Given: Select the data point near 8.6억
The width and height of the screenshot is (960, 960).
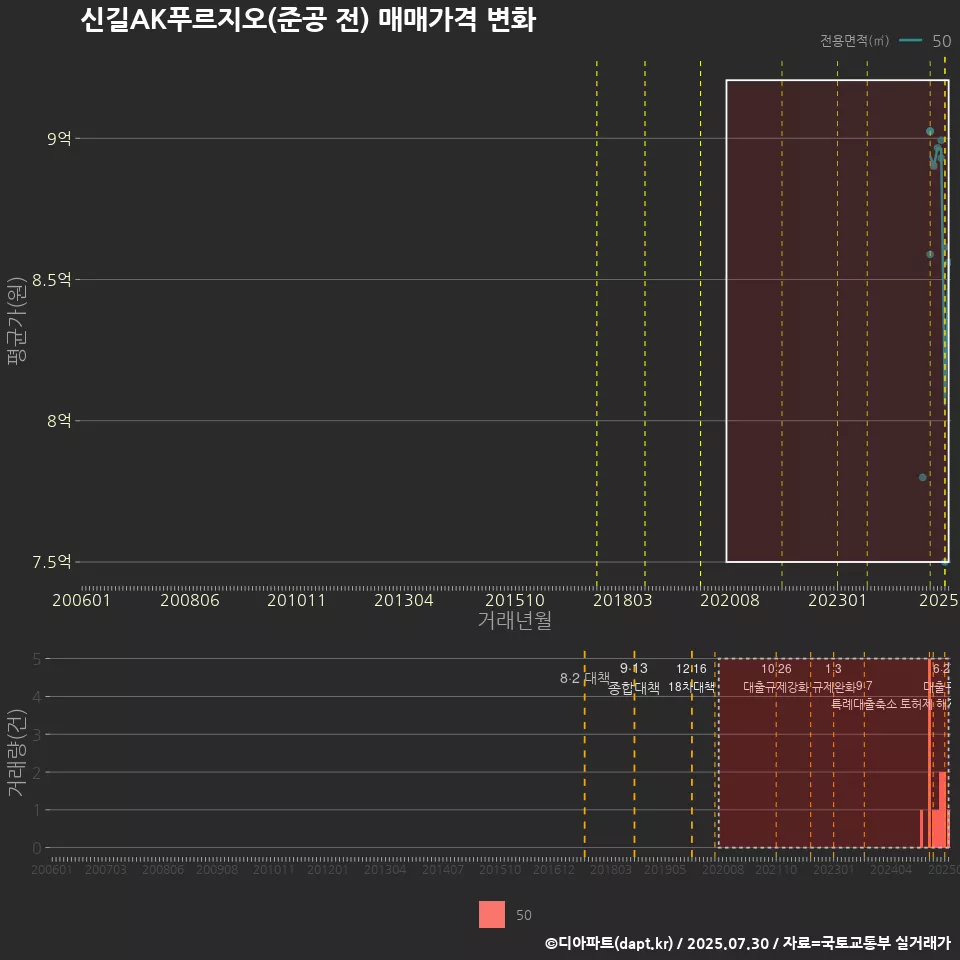Looking at the screenshot, I should pyautogui.click(x=930, y=254).
